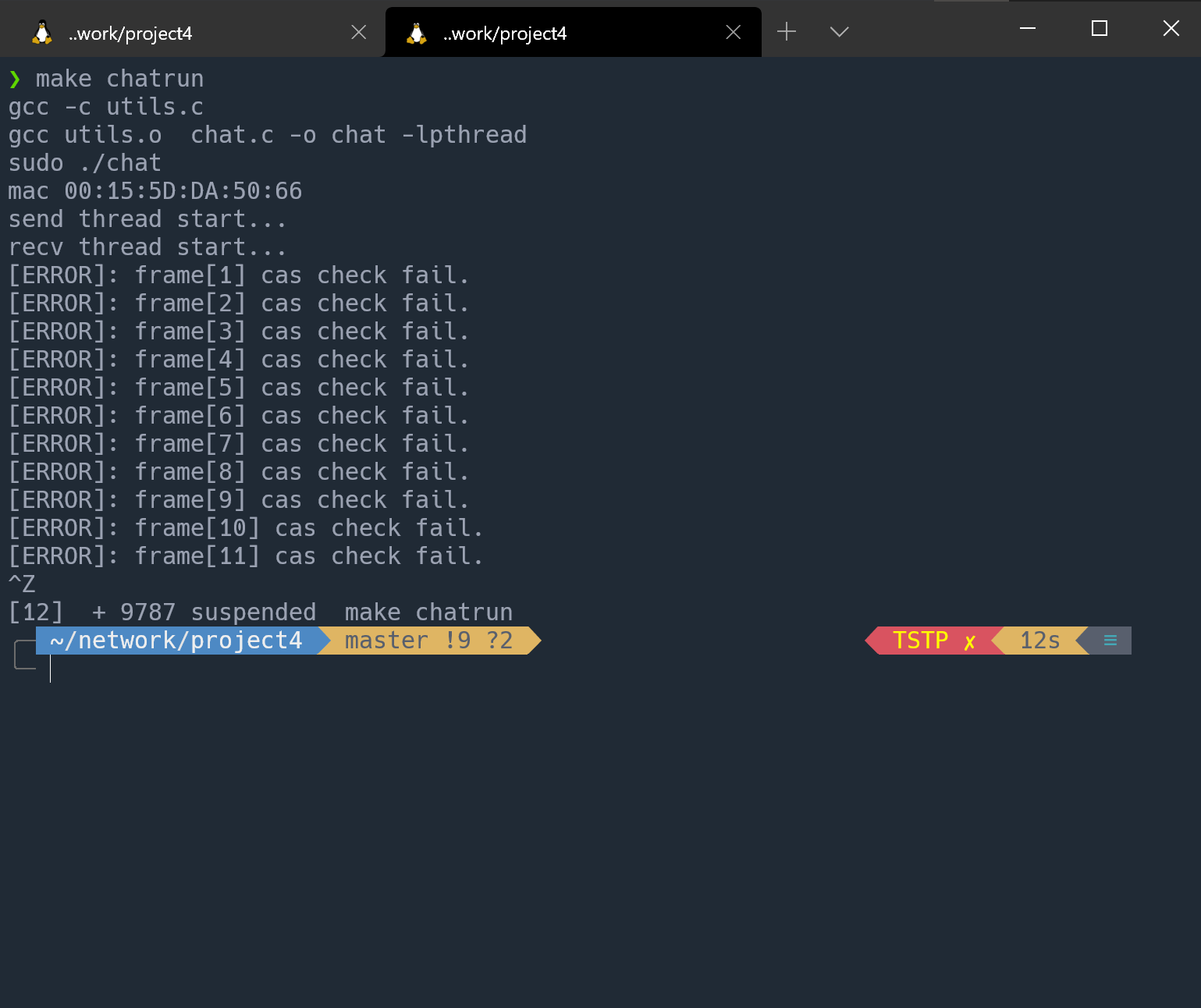Click the terminal cursor input line
The height and width of the screenshot is (1008, 1201).
pyautogui.click(x=50, y=669)
